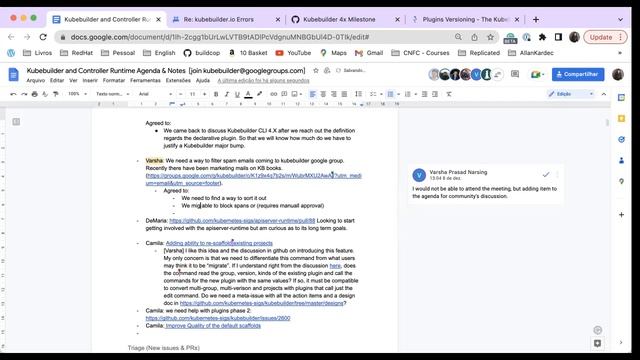Reload the page in the browser
The image size is (640, 360).
[43, 37]
